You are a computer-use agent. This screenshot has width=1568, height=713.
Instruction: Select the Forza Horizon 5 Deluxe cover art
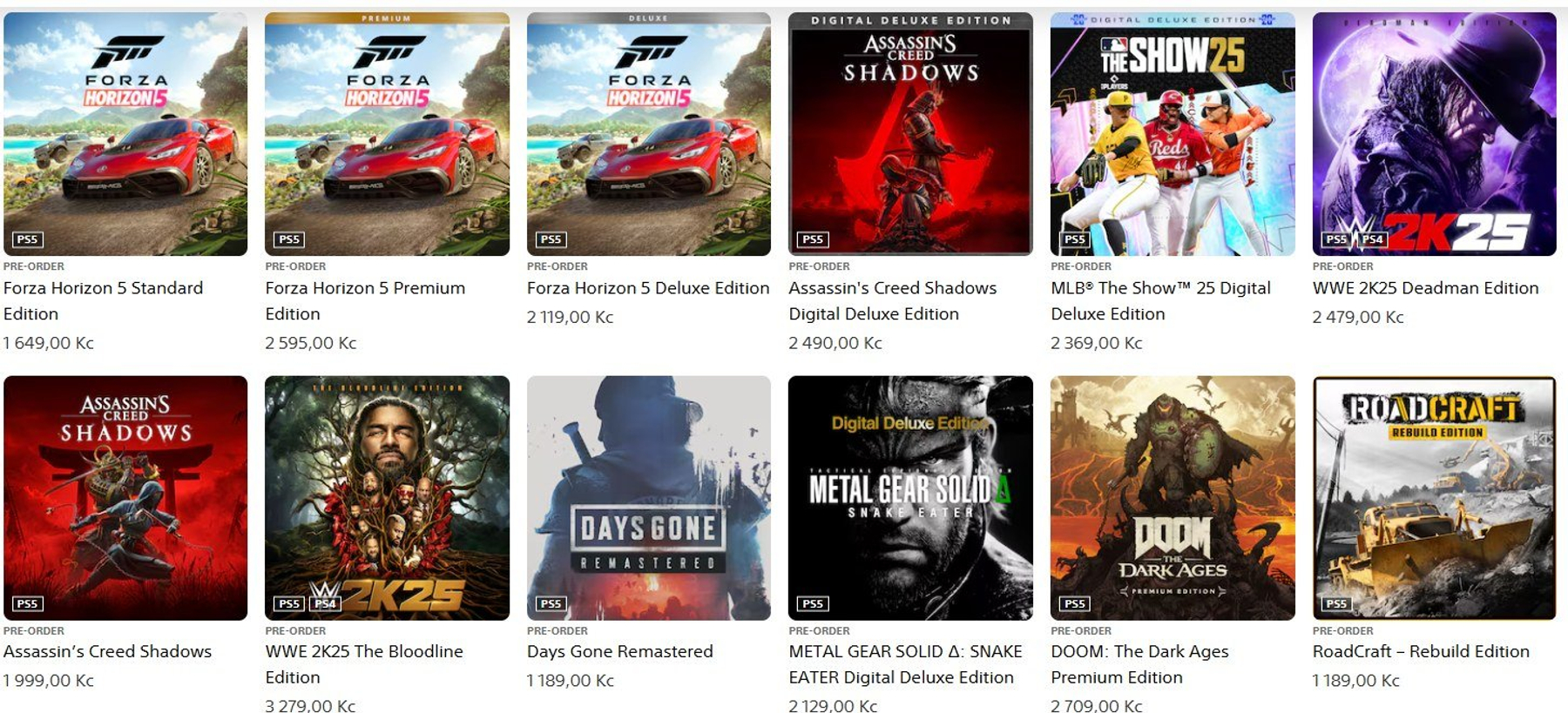(x=649, y=134)
